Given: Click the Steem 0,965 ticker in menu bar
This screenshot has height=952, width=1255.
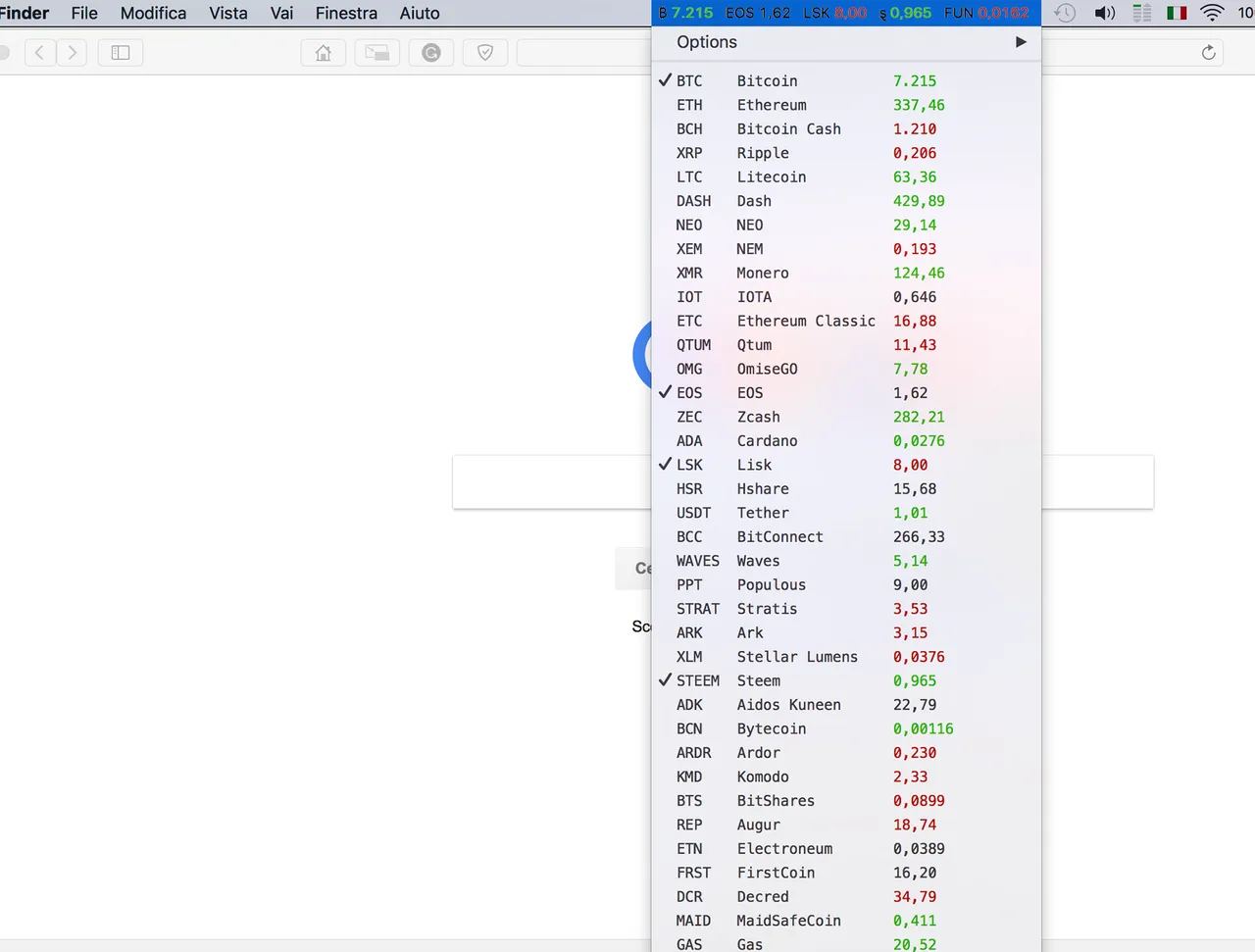Looking at the screenshot, I should click(x=905, y=13).
